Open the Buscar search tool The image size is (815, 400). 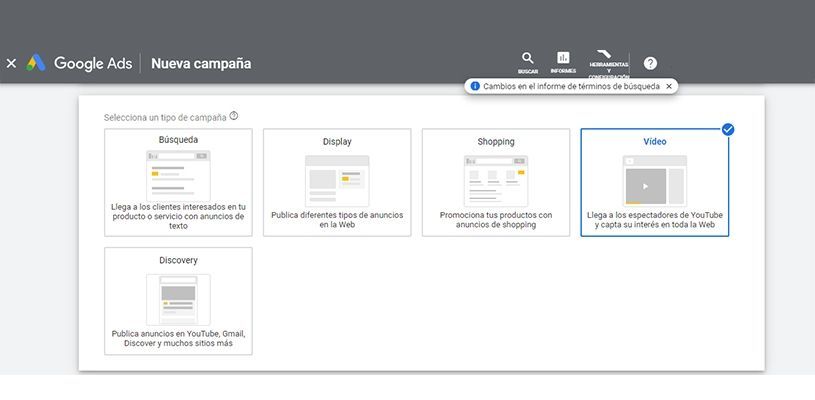(528, 63)
